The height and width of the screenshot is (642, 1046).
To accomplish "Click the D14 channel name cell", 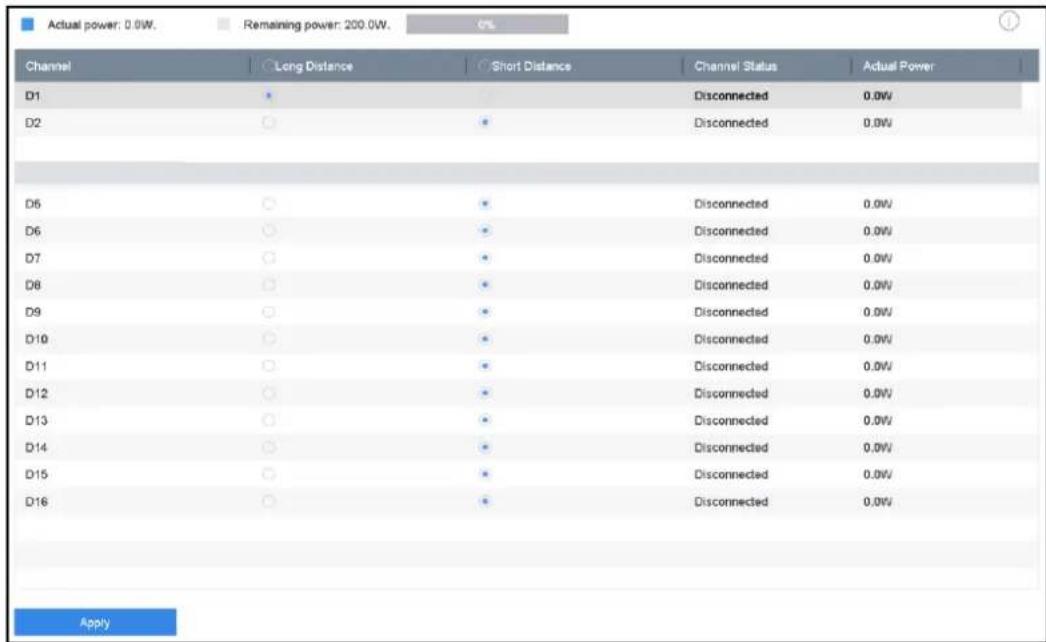I will 36,447.
